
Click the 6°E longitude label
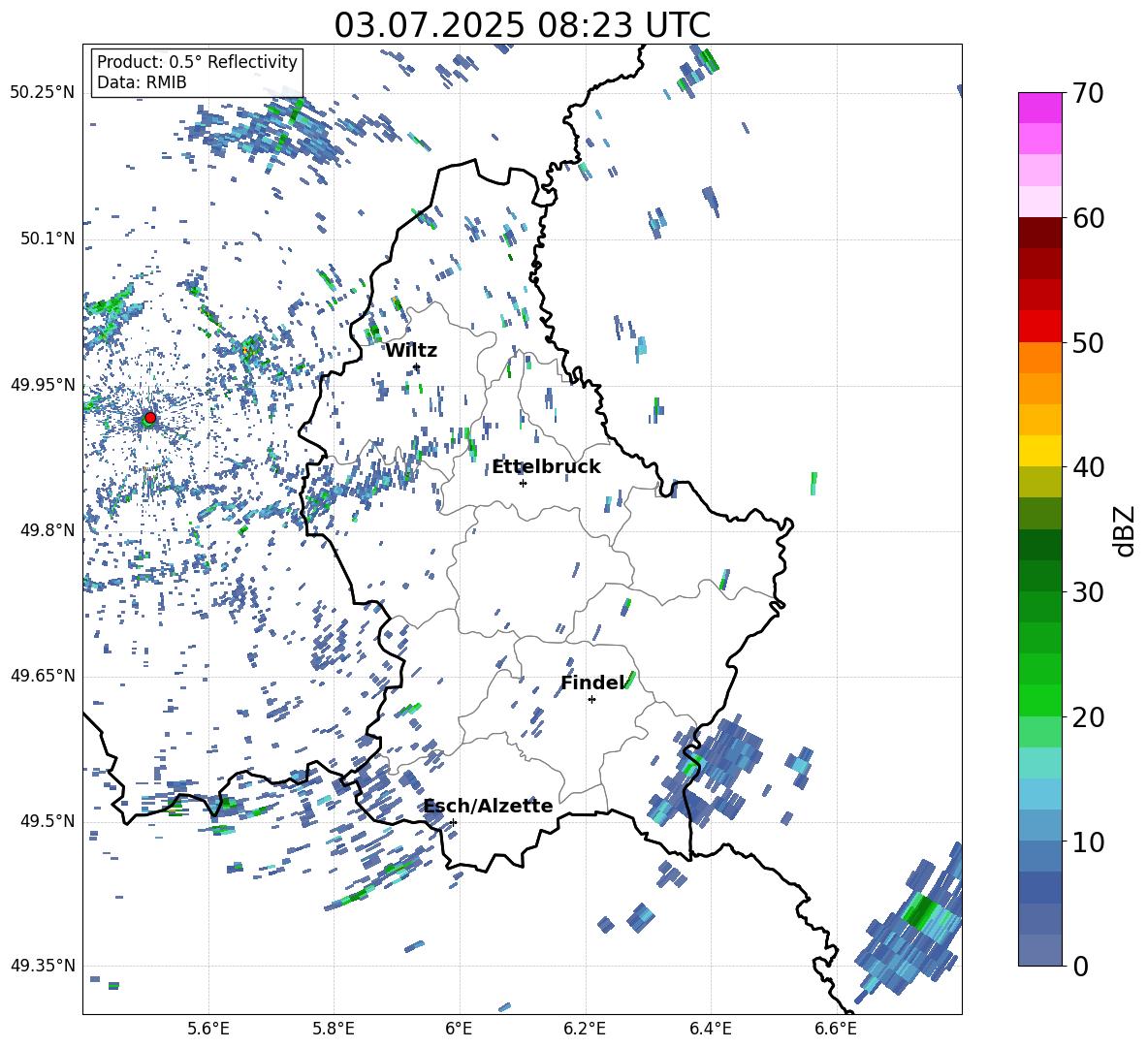point(459,1029)
